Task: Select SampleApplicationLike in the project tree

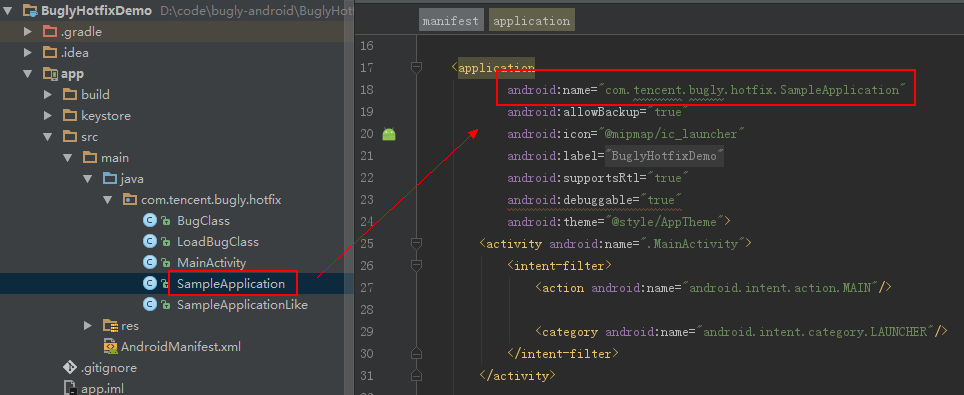Action: 242,305
